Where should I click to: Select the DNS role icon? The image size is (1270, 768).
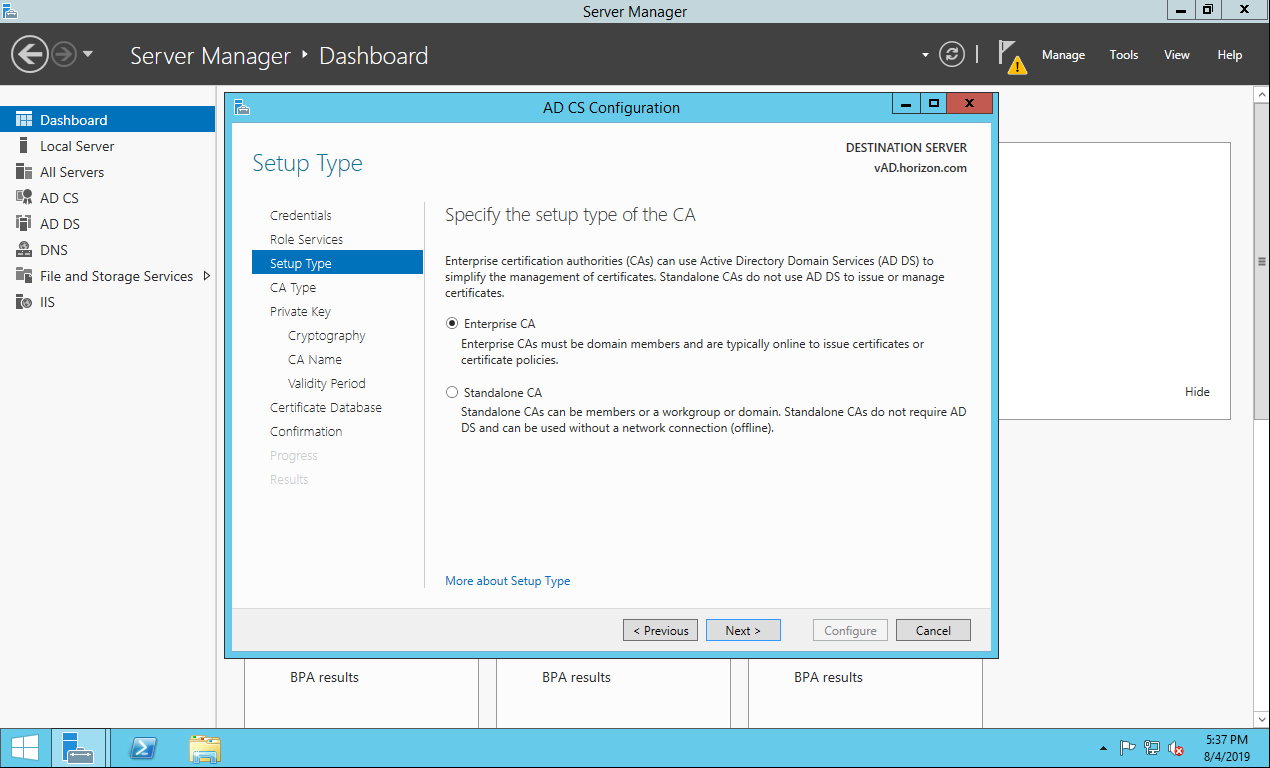pyautogui.click(x=23, y=250)
